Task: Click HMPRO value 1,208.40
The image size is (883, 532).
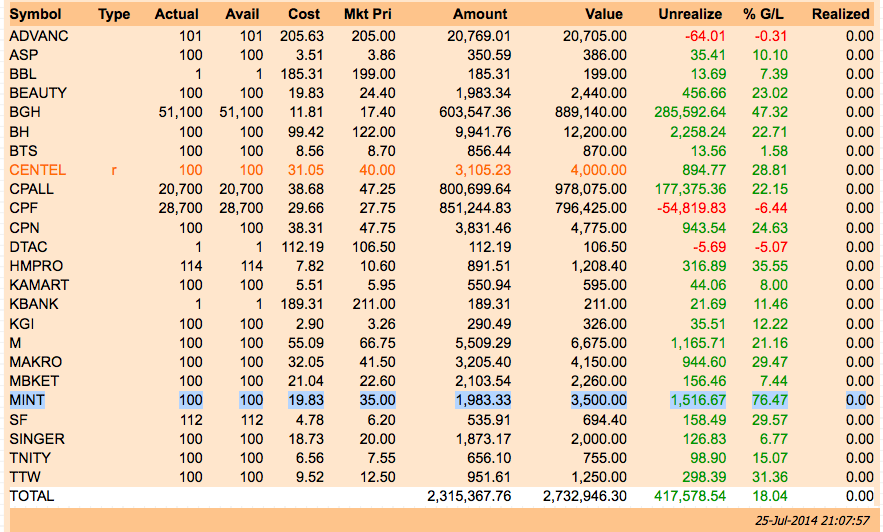Action: 599,266
